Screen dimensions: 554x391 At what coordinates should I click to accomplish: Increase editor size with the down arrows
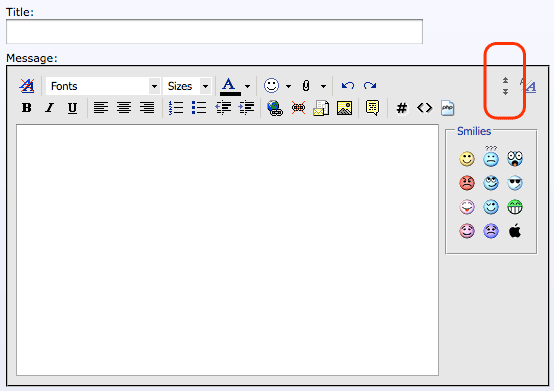click(506, 92)
